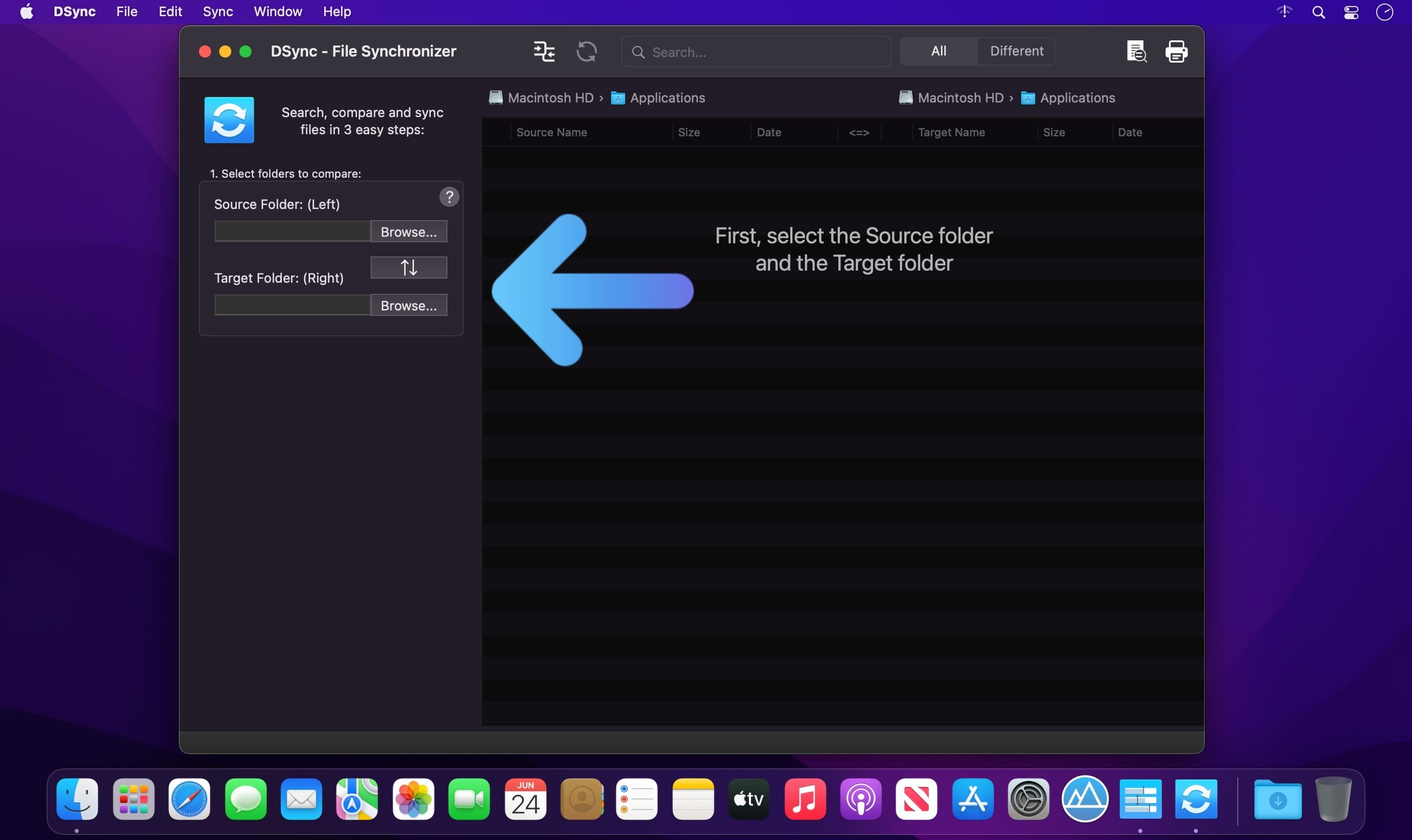This screenshot has height=840, width=1412.
Task: Click the file transfer icon in the toolbar
Action: tap(543, 51)
